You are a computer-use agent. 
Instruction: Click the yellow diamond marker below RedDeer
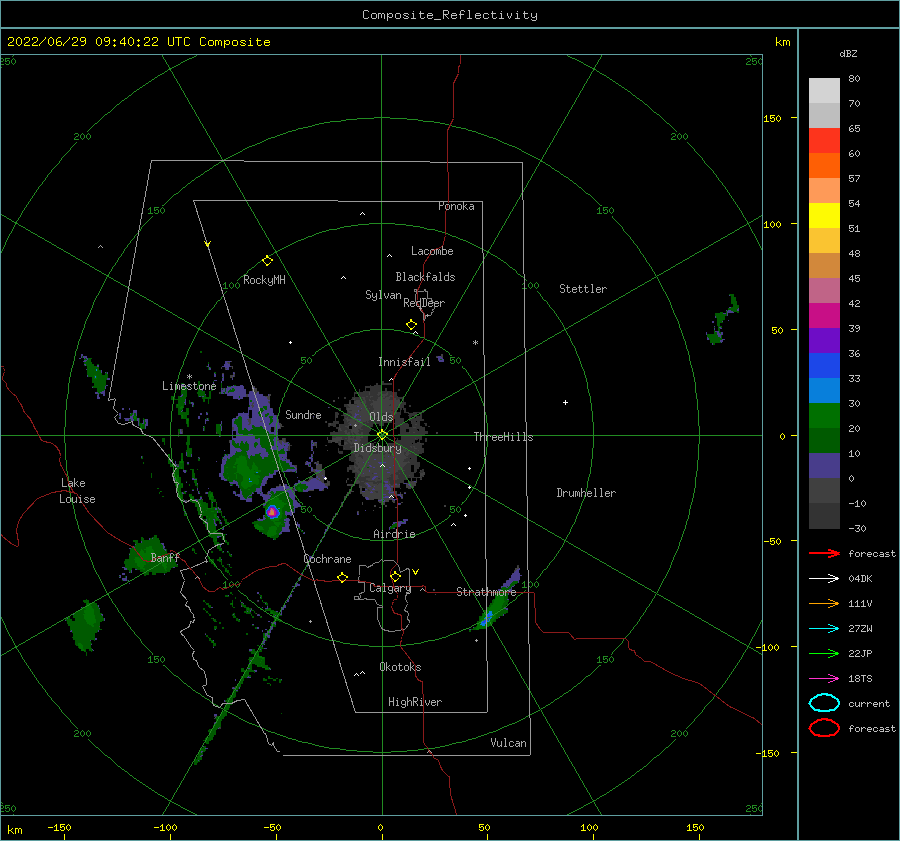pyautogui.click(x=411, y=324)
